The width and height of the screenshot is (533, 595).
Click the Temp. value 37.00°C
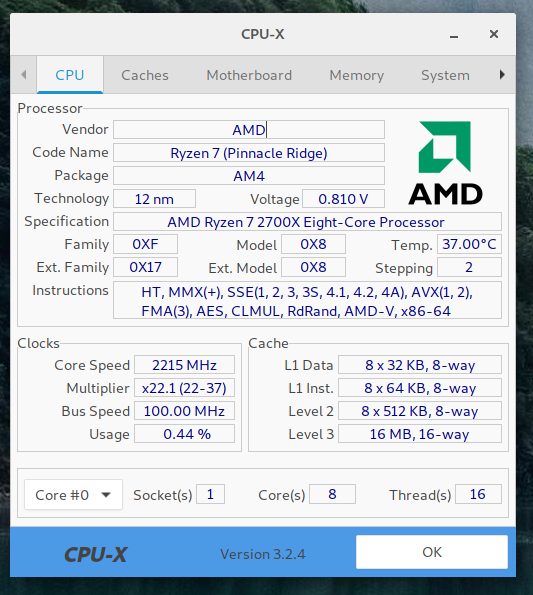[469, 244]
